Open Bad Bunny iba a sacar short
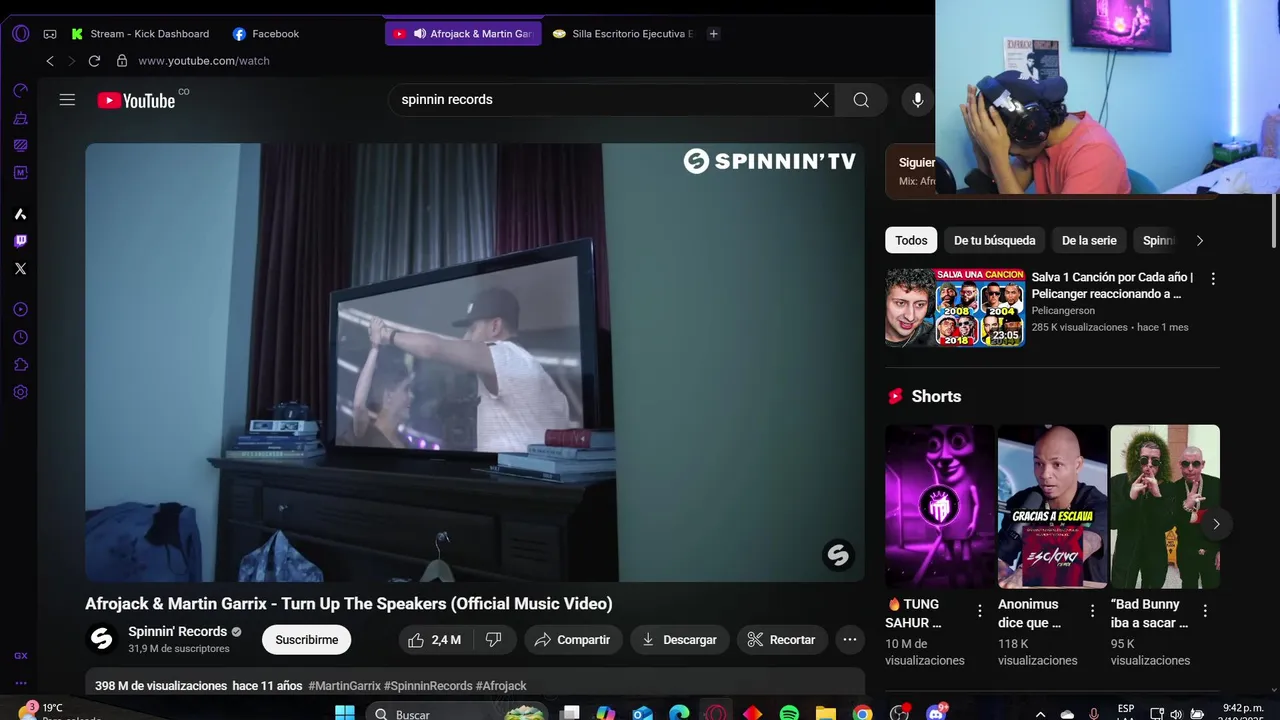Screen dimensions: 1280x720 click(1165, 506)
